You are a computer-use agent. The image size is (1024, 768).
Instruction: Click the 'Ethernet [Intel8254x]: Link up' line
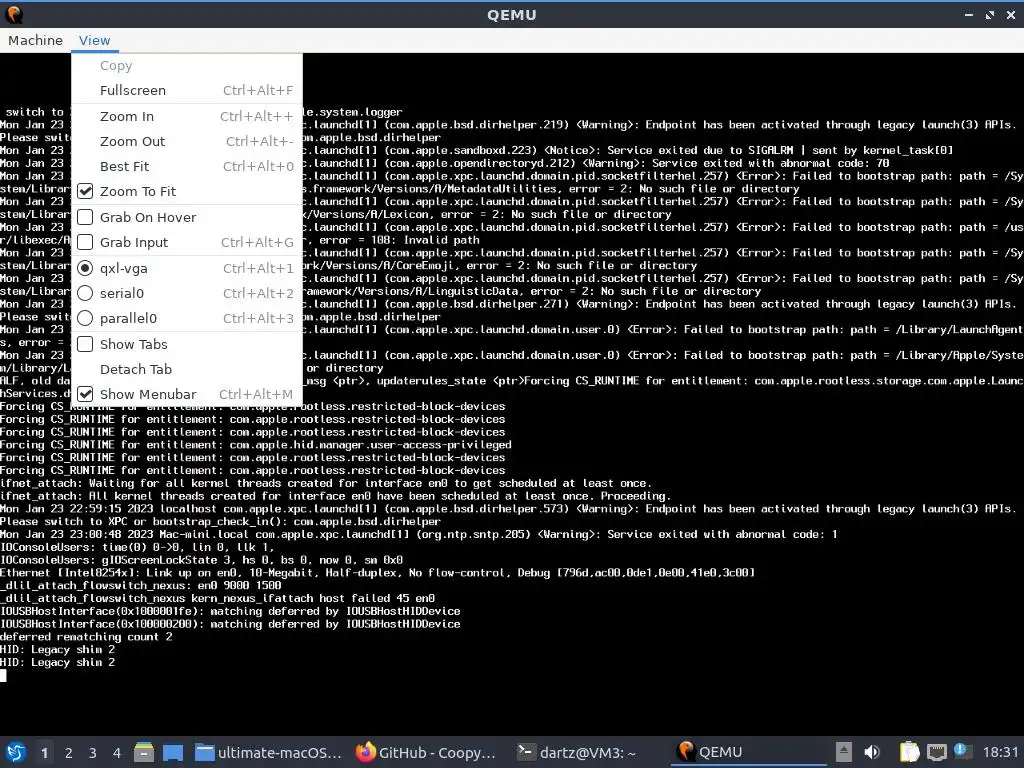point(377,573)
